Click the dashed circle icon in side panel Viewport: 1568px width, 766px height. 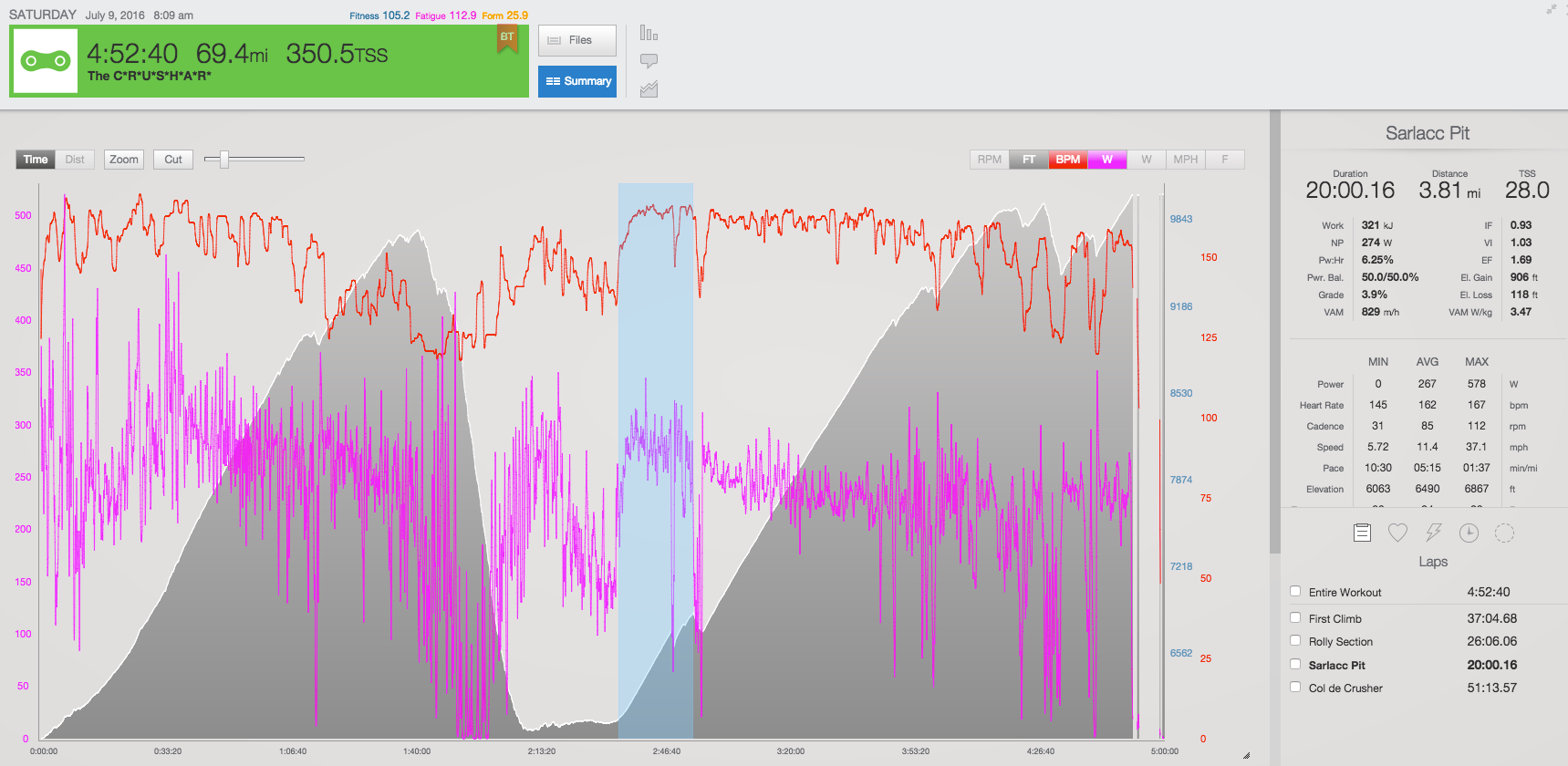(x=1504, y=533)
